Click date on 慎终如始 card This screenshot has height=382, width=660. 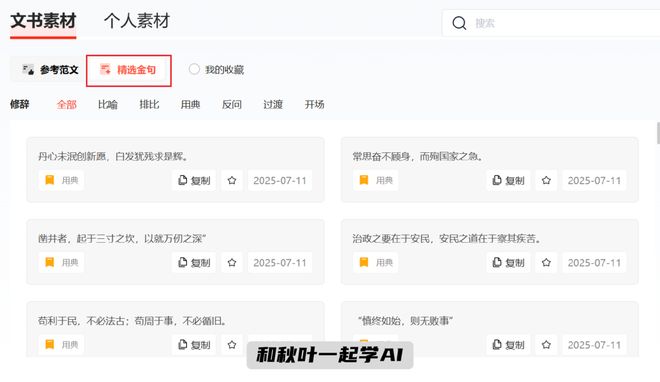click(x=594, y=345)
